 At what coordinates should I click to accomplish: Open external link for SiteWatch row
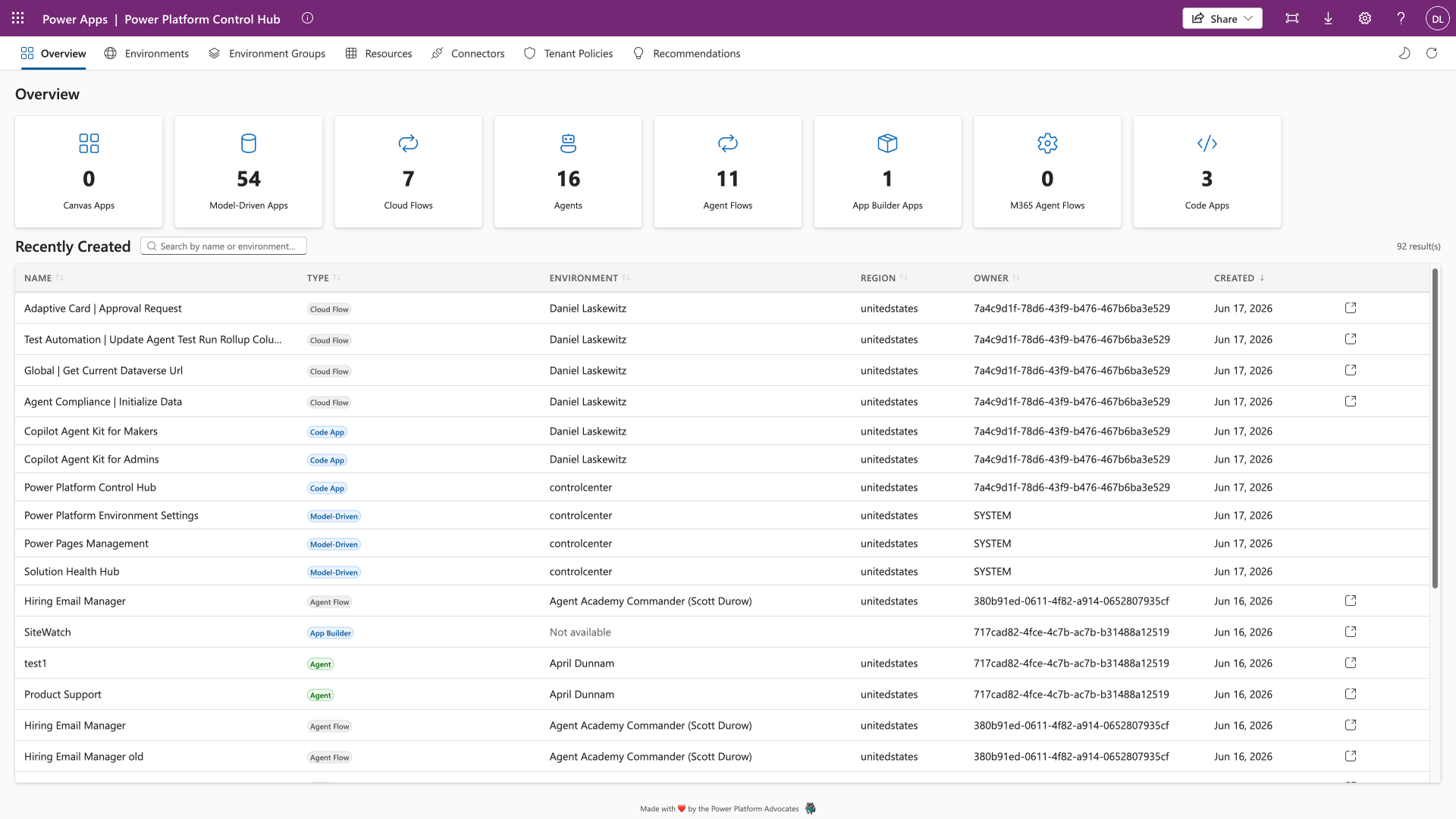pos(1351,632)
